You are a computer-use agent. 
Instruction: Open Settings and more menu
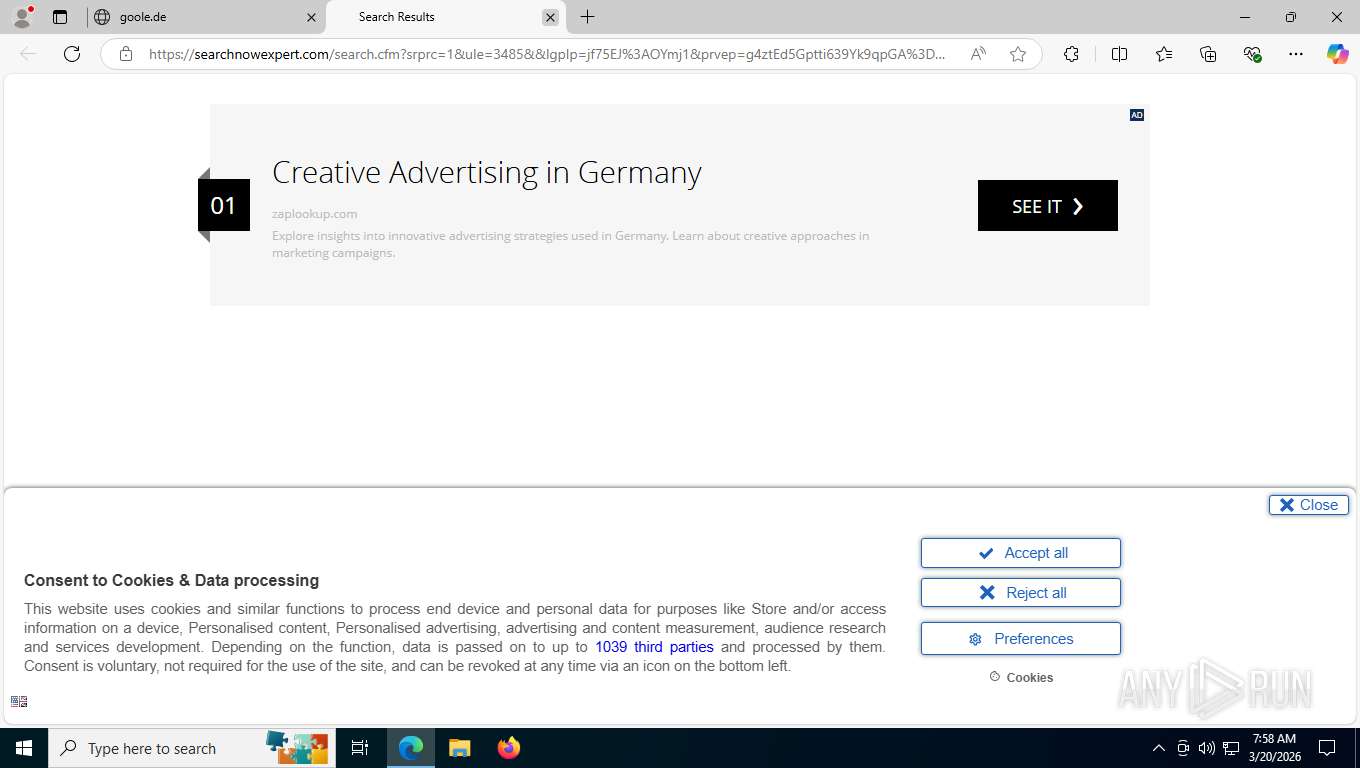click(x=1296, y=54)
